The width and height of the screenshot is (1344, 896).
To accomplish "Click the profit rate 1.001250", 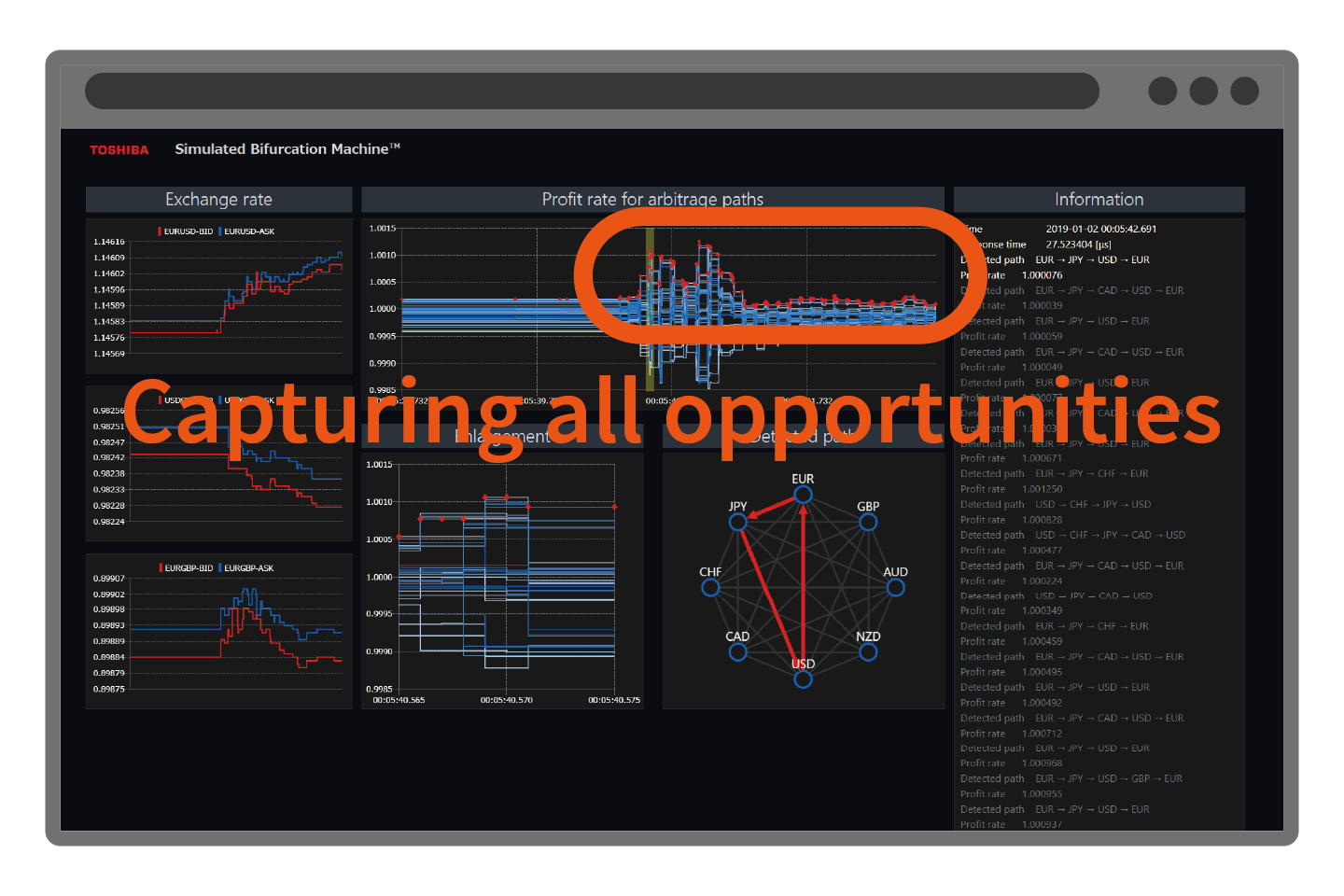I will click(1042, 489).
